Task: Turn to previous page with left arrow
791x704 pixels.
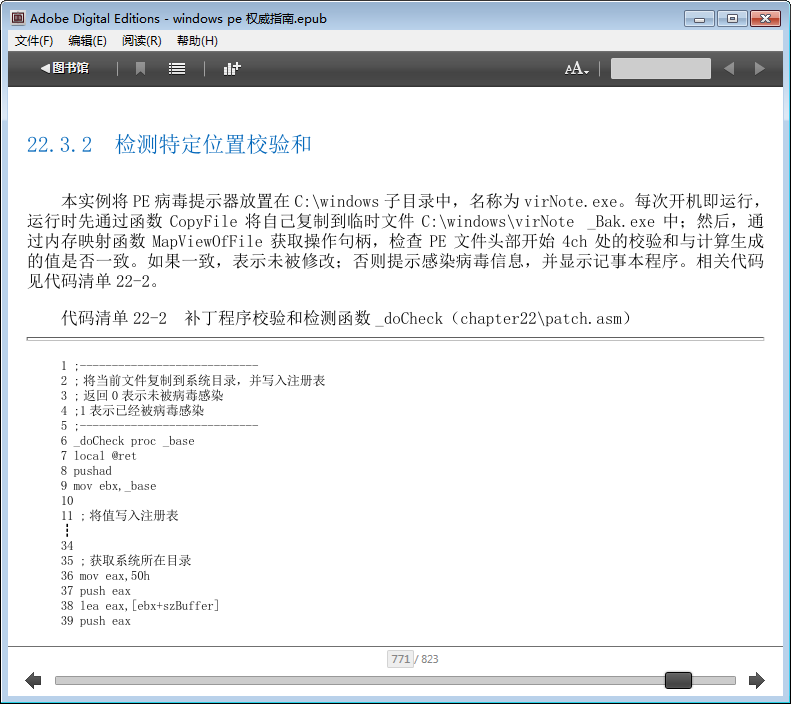Action: click(33, 680)
